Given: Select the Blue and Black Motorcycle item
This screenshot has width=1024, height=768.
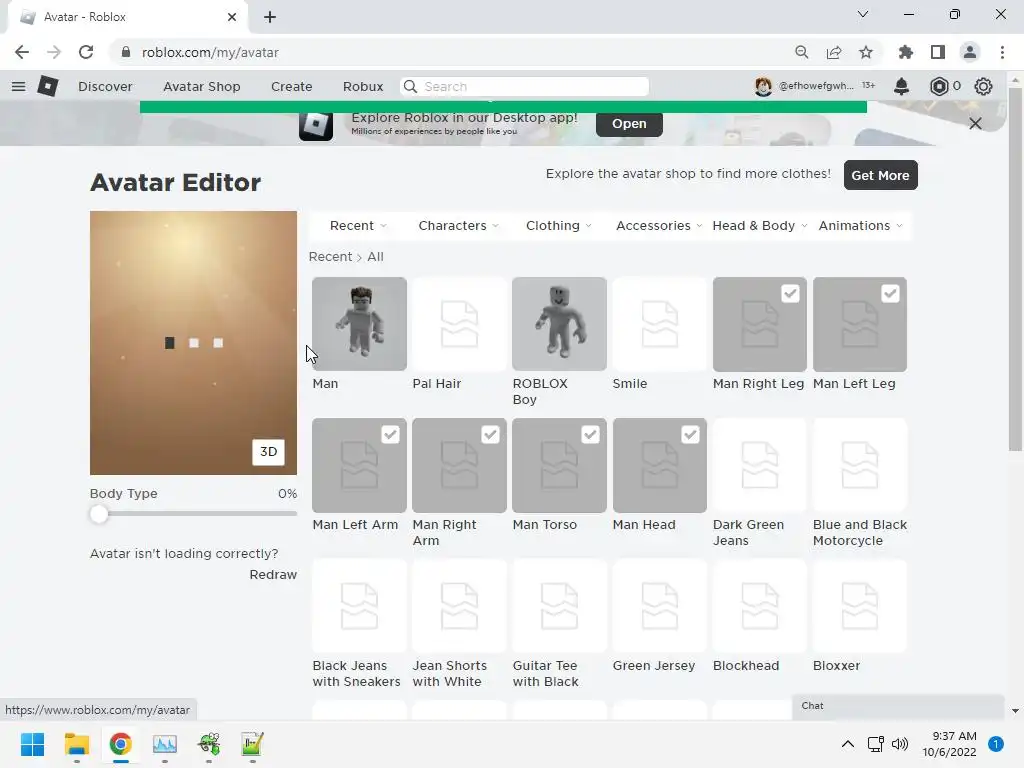Looking at the screenshot, I should [859, 465].
